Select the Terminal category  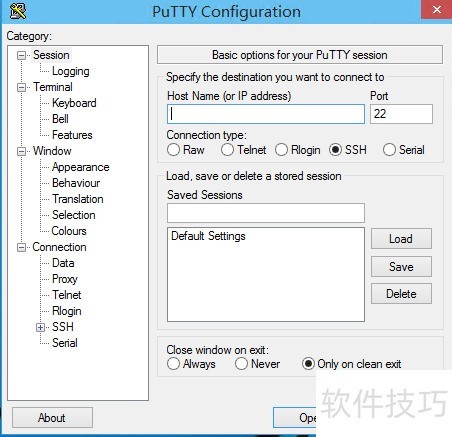click(53, 87)
